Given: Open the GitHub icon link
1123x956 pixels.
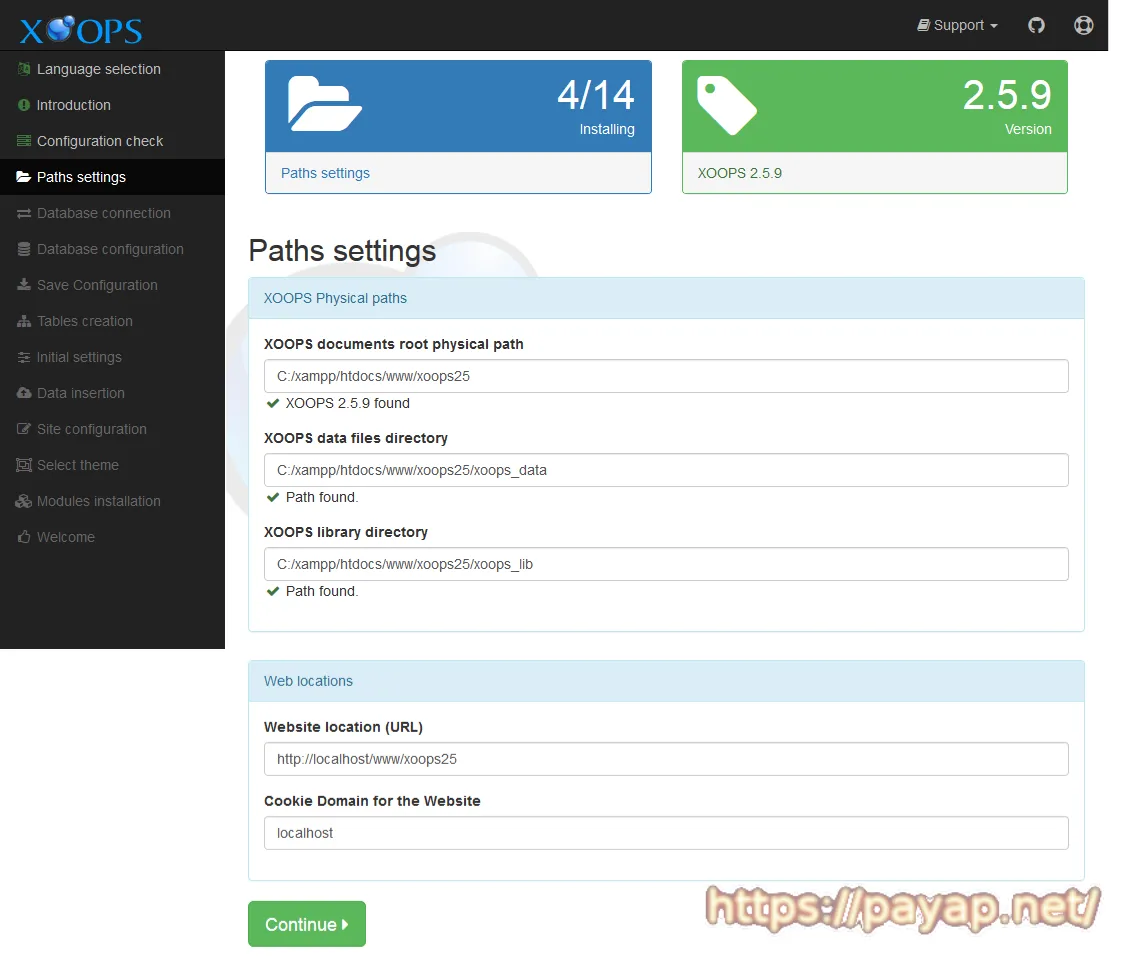Looking at the screenshot, I should (x=1036, y=26).
